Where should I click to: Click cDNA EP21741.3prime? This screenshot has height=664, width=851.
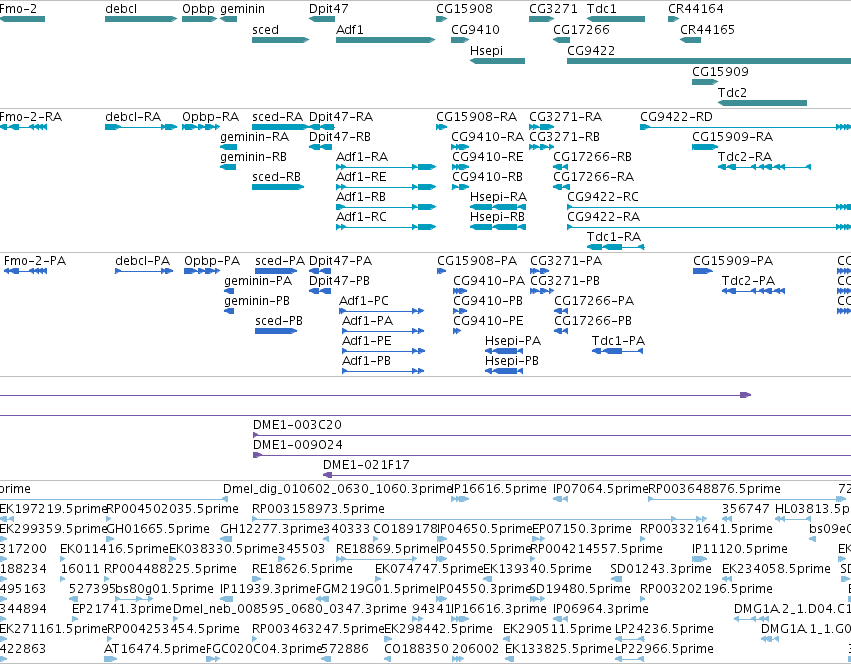click(122, 609)
